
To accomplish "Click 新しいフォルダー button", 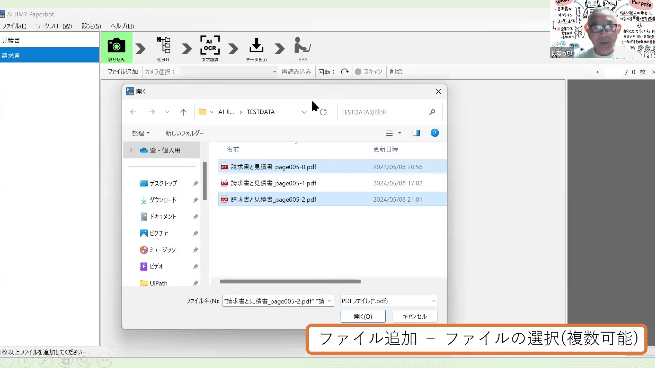I will point(184,133).
